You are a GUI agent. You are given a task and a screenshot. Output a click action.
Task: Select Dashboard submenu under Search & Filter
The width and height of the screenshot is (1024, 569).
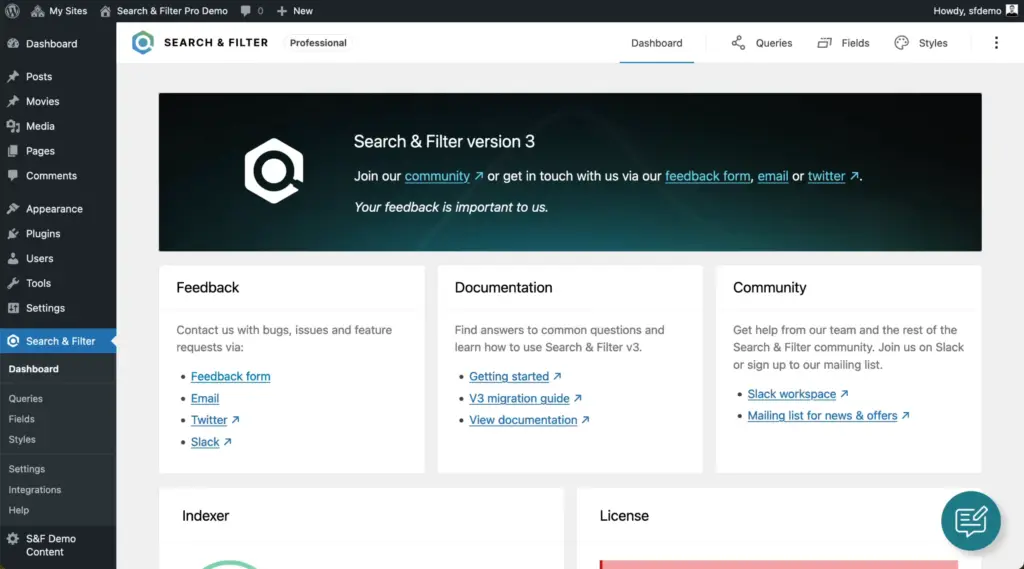pyautogui.click(x=33, y=369)
